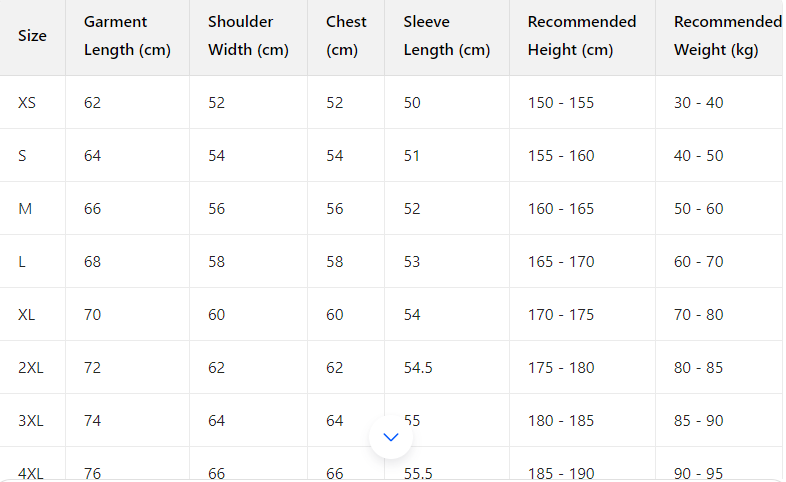Click the S size row label

coord(23,156)
